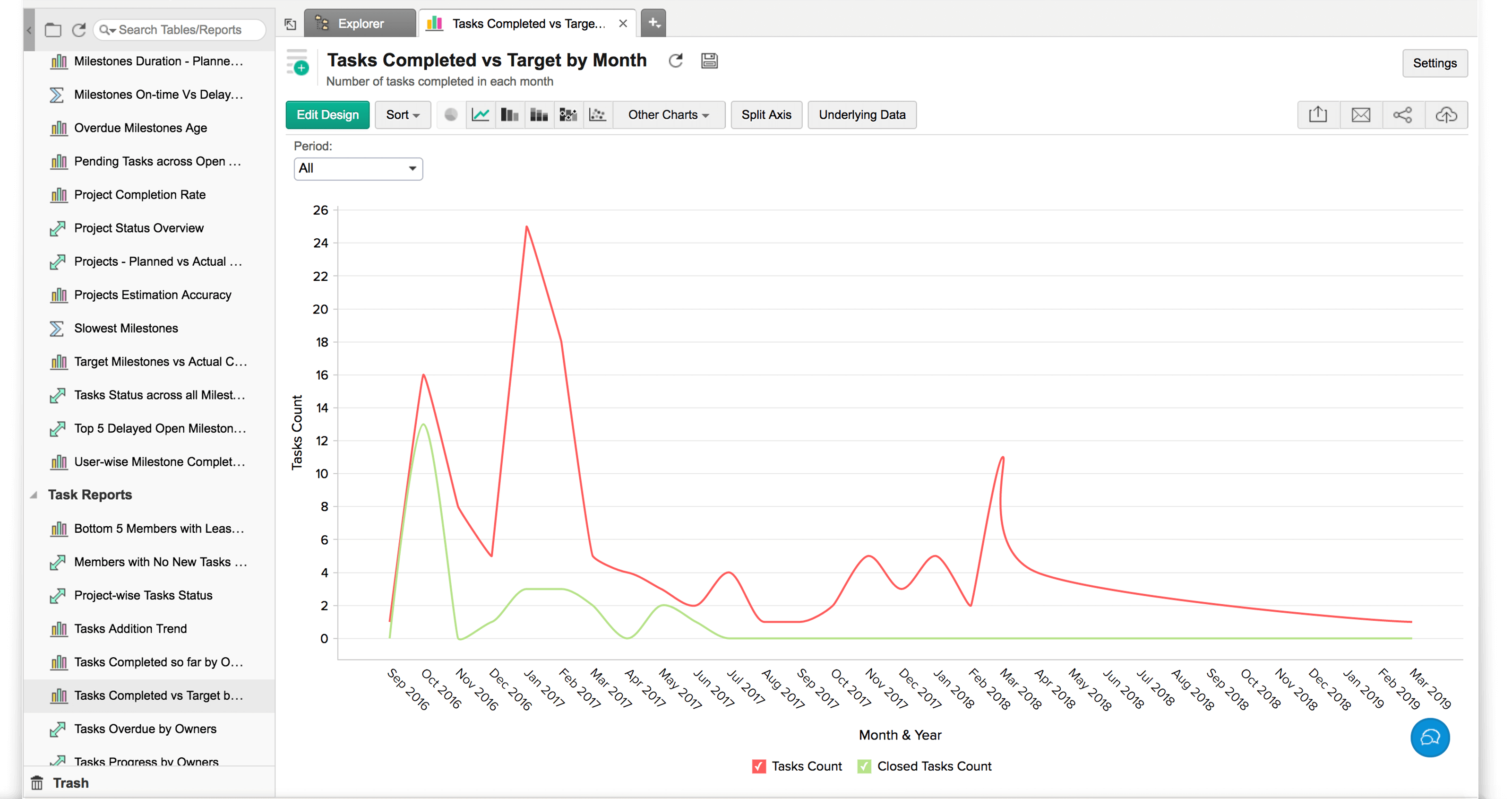
Task: Expand the Other Charts dropdown
Action: [668, 114]
